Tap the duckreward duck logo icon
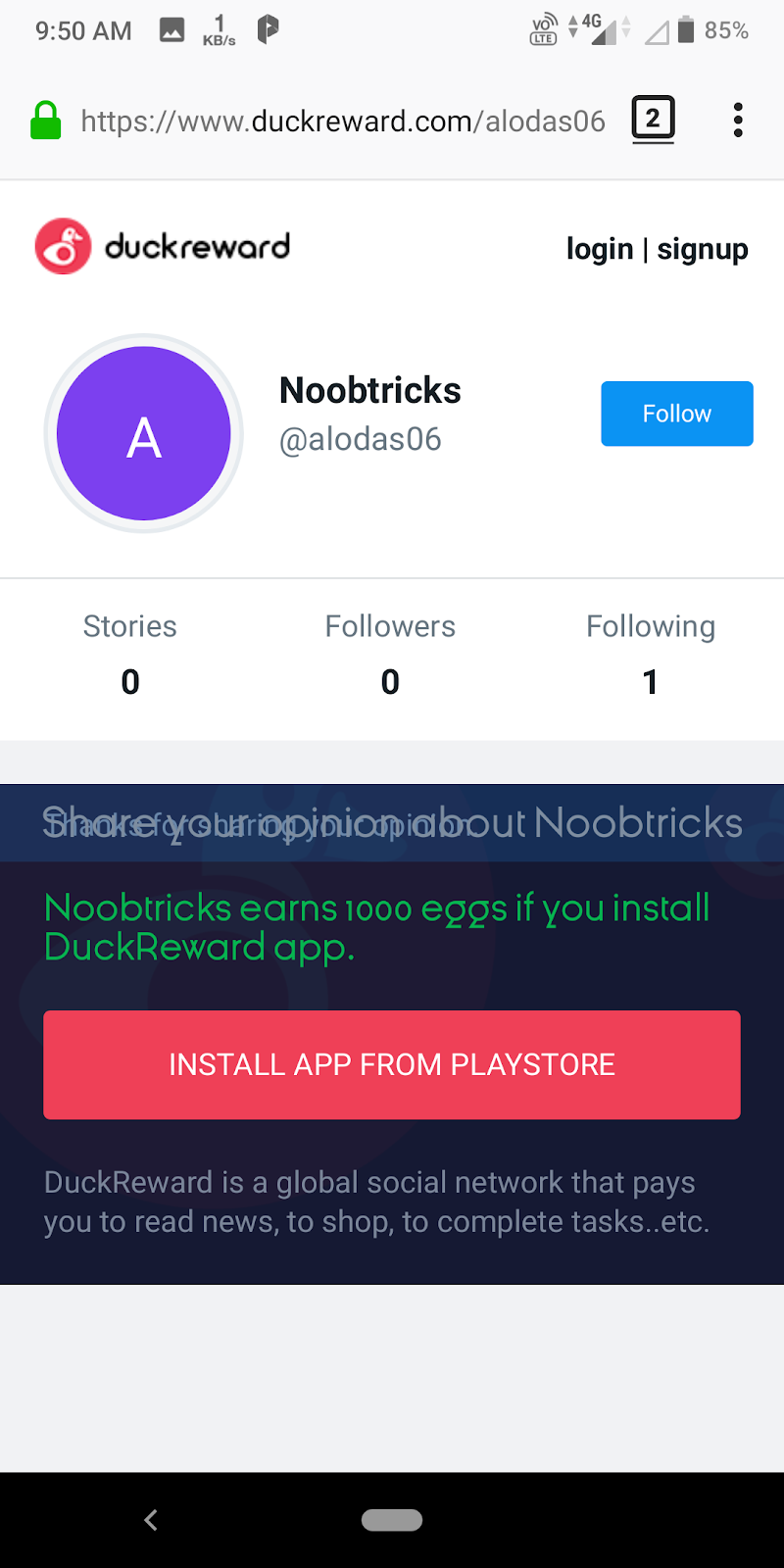Screen dimensions: 784x1568 click(63, 246)
